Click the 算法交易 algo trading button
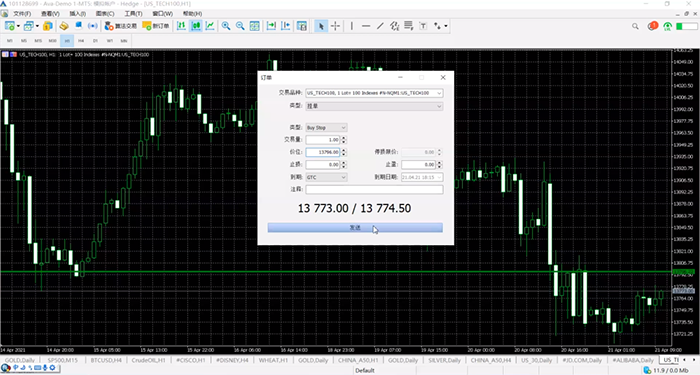 [121, 26]
